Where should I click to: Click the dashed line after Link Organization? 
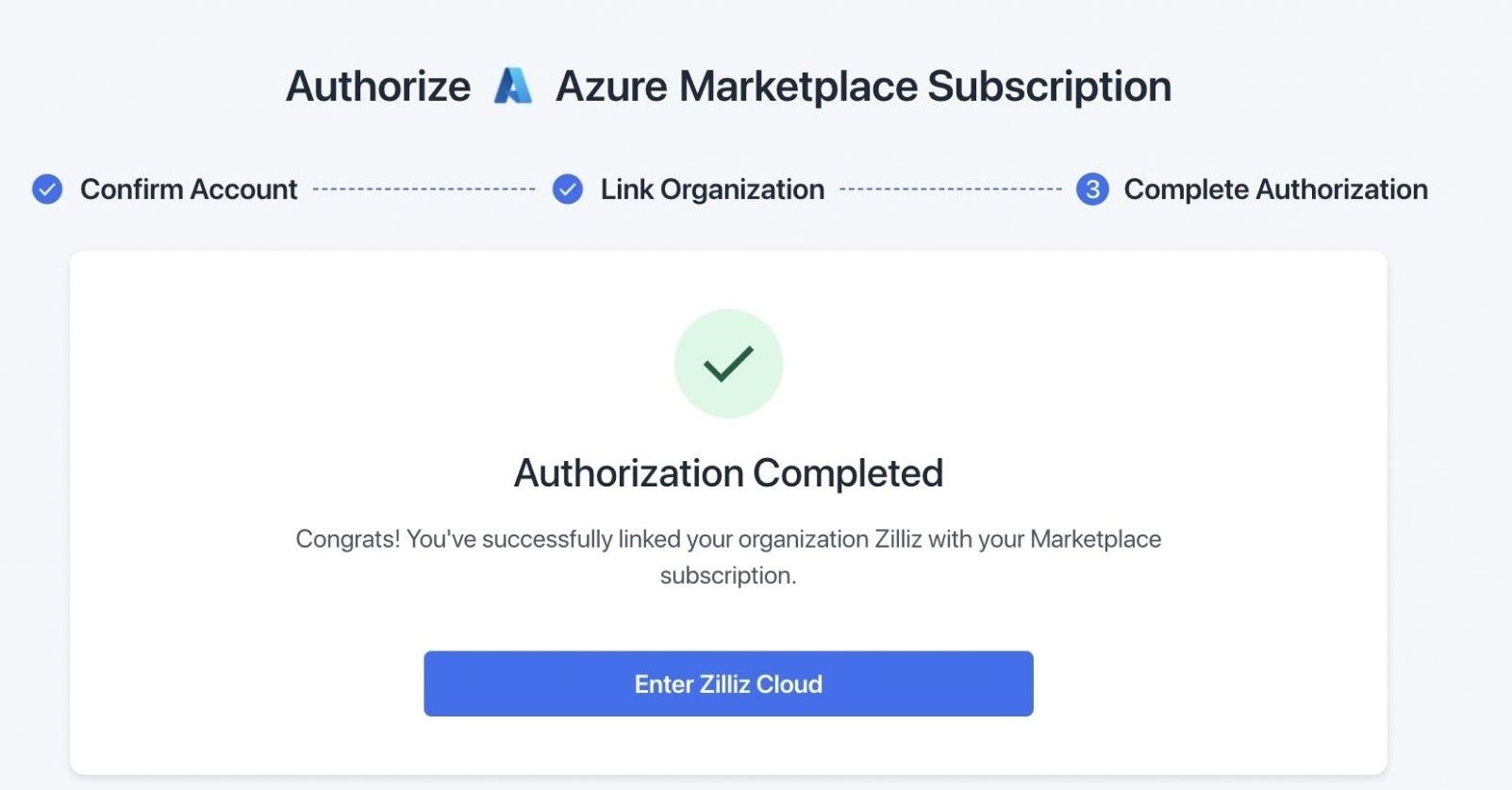click(x=950, y=189)
